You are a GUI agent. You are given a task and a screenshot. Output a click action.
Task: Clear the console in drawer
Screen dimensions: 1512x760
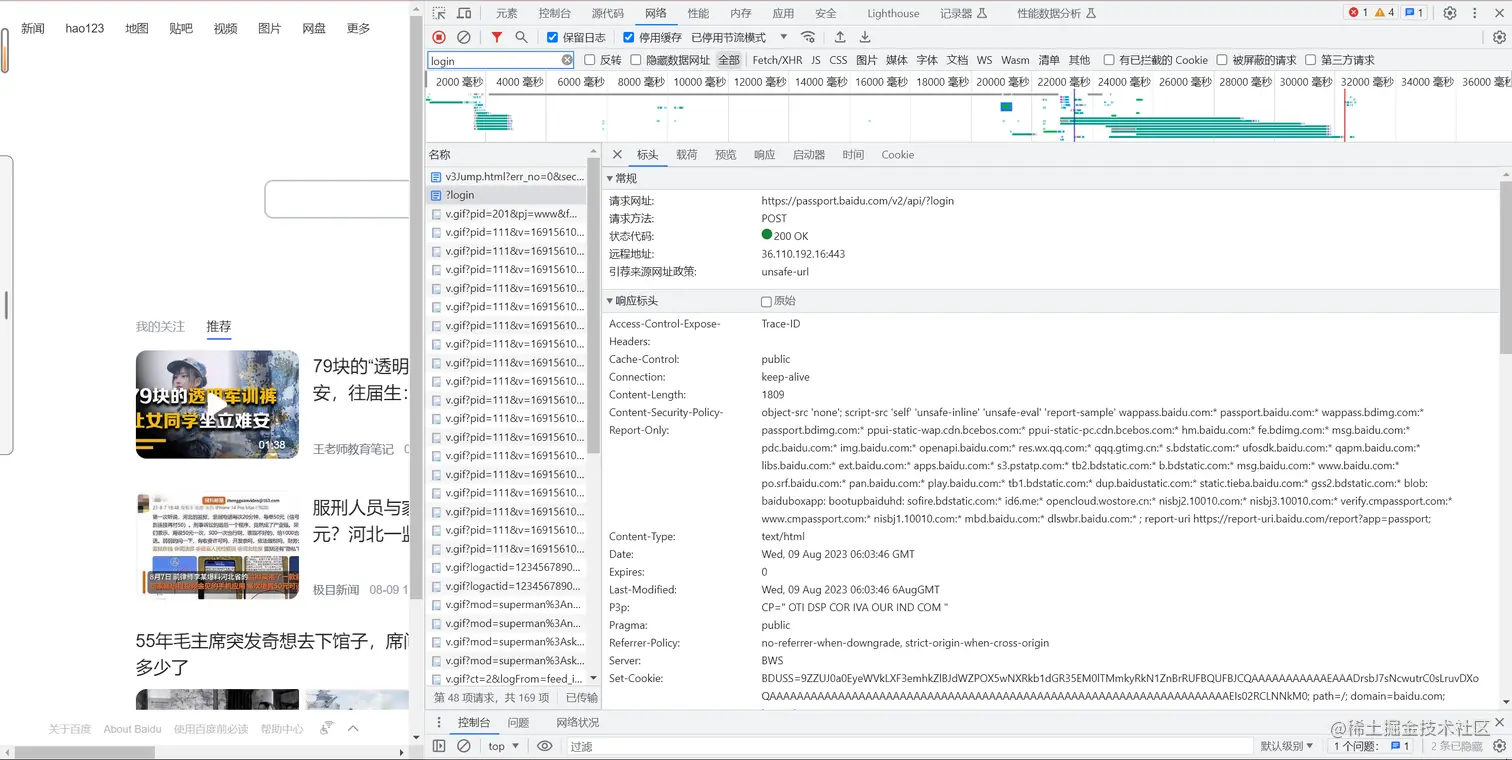[464, 746]
